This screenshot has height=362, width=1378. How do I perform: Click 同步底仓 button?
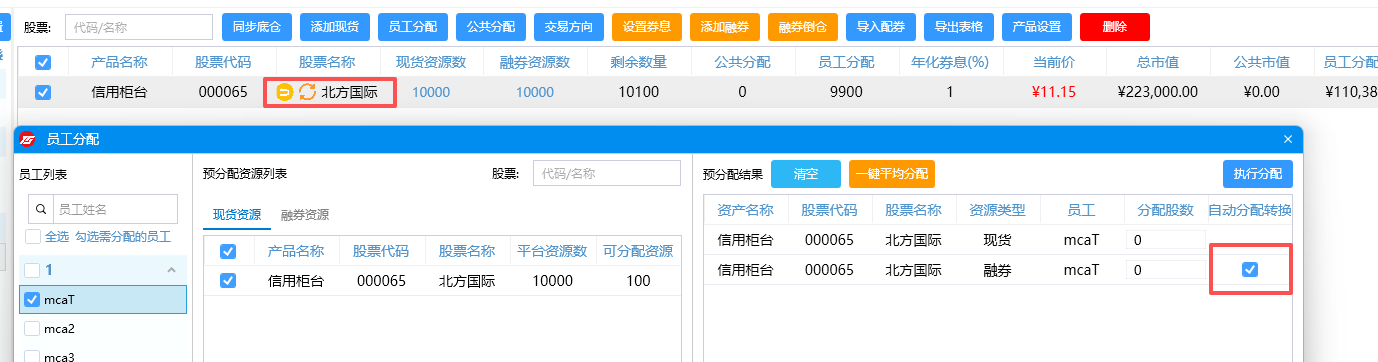257,27
